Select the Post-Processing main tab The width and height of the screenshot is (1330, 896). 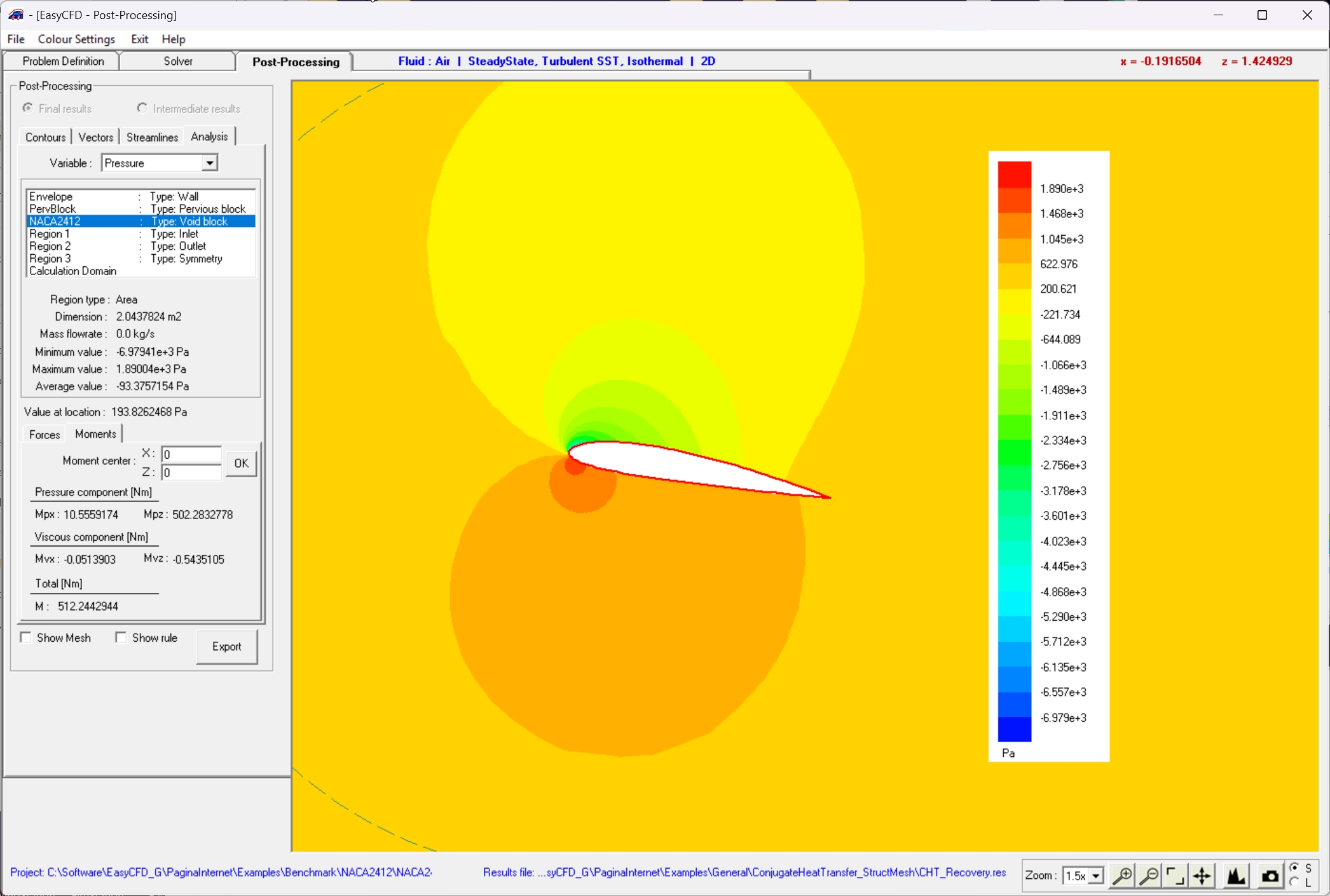pyautogui.click(x=296, y=62)
